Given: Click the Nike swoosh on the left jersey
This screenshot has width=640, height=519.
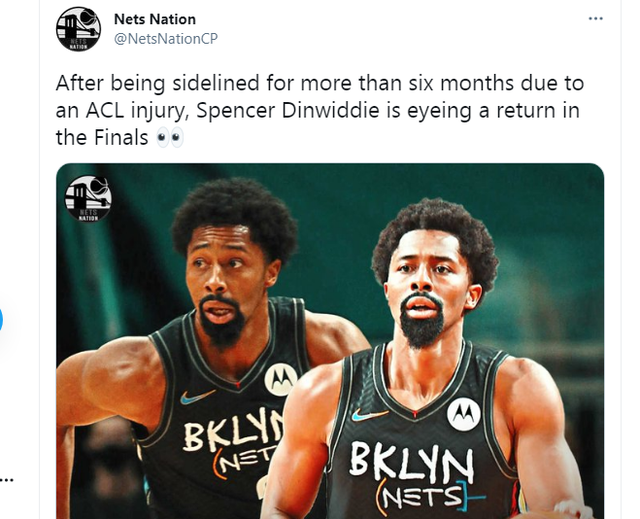Looking at the screenshot, I should point(197,397).
